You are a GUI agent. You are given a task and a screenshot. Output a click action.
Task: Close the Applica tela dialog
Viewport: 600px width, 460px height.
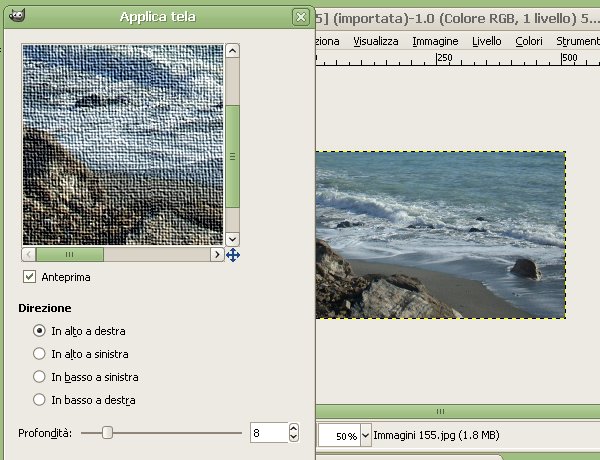(x=300, y=17)
